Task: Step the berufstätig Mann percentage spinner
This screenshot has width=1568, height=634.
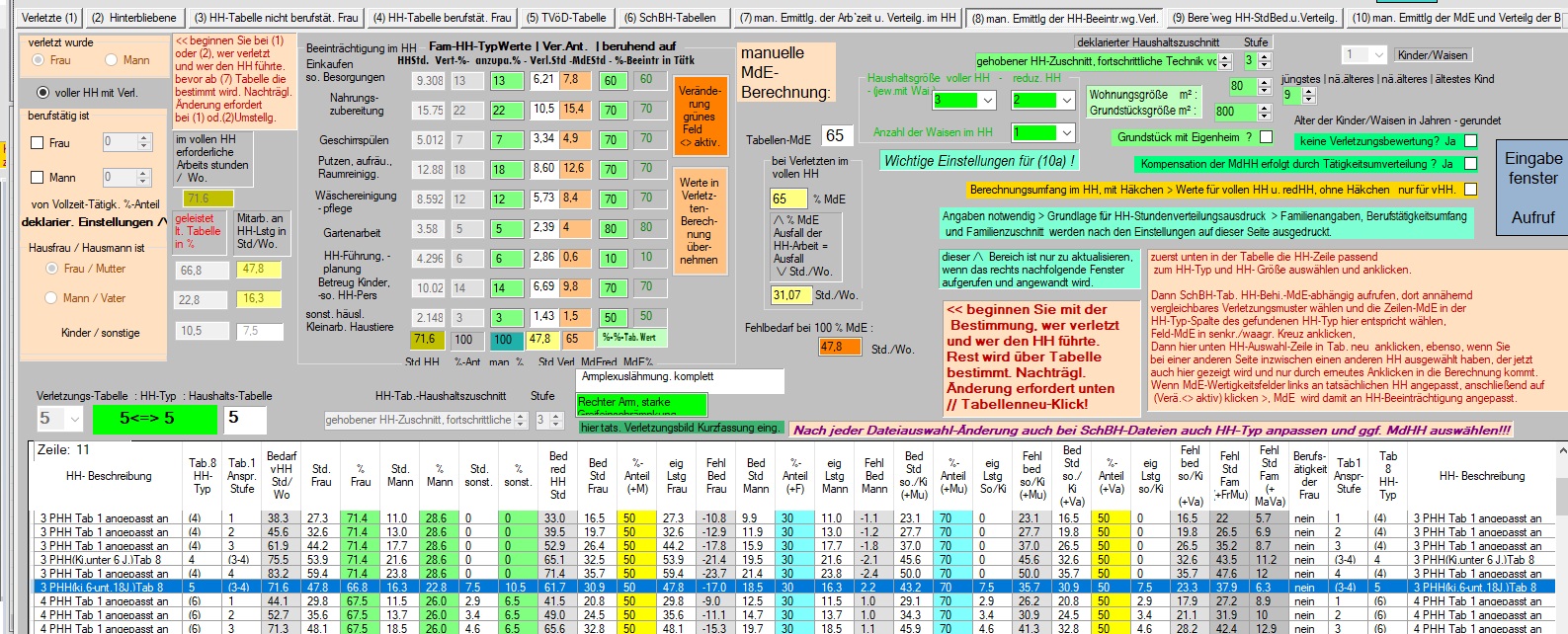Action: coord(143,178)
